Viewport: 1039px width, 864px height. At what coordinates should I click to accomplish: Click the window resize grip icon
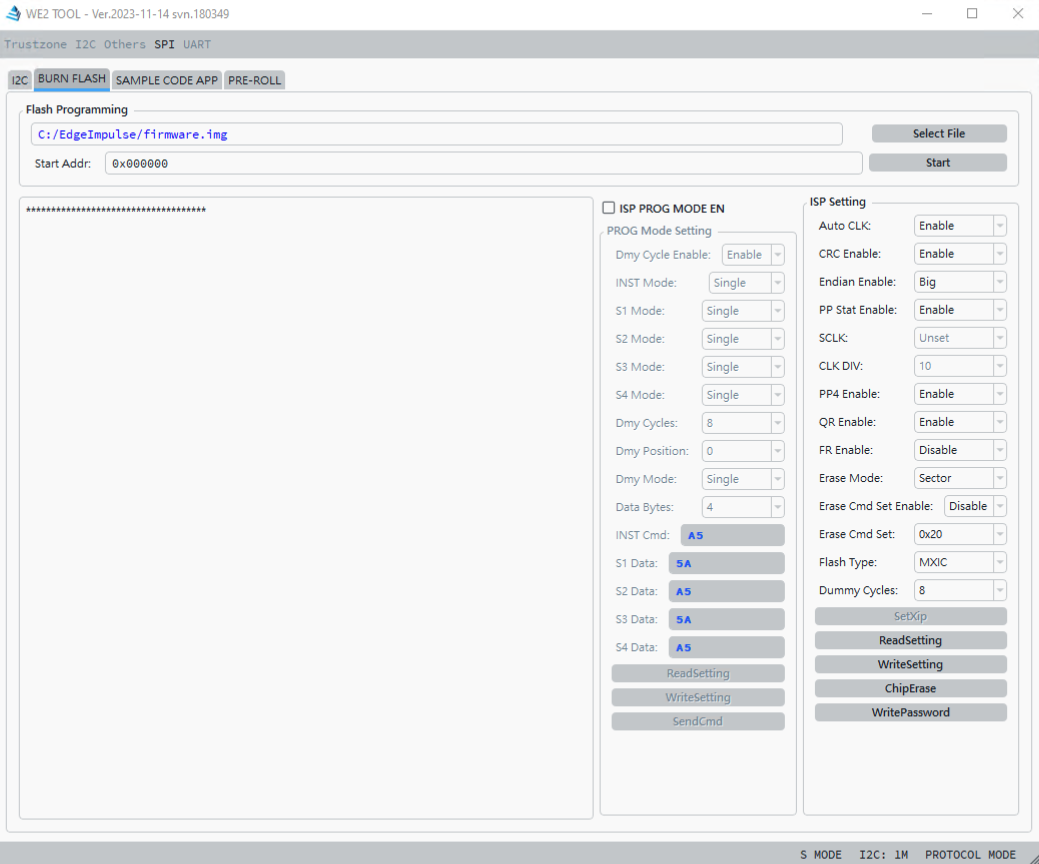pos(1032,857)
